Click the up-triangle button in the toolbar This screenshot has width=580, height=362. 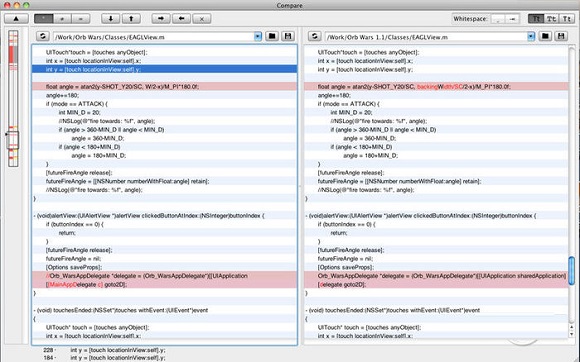point(16,18)
